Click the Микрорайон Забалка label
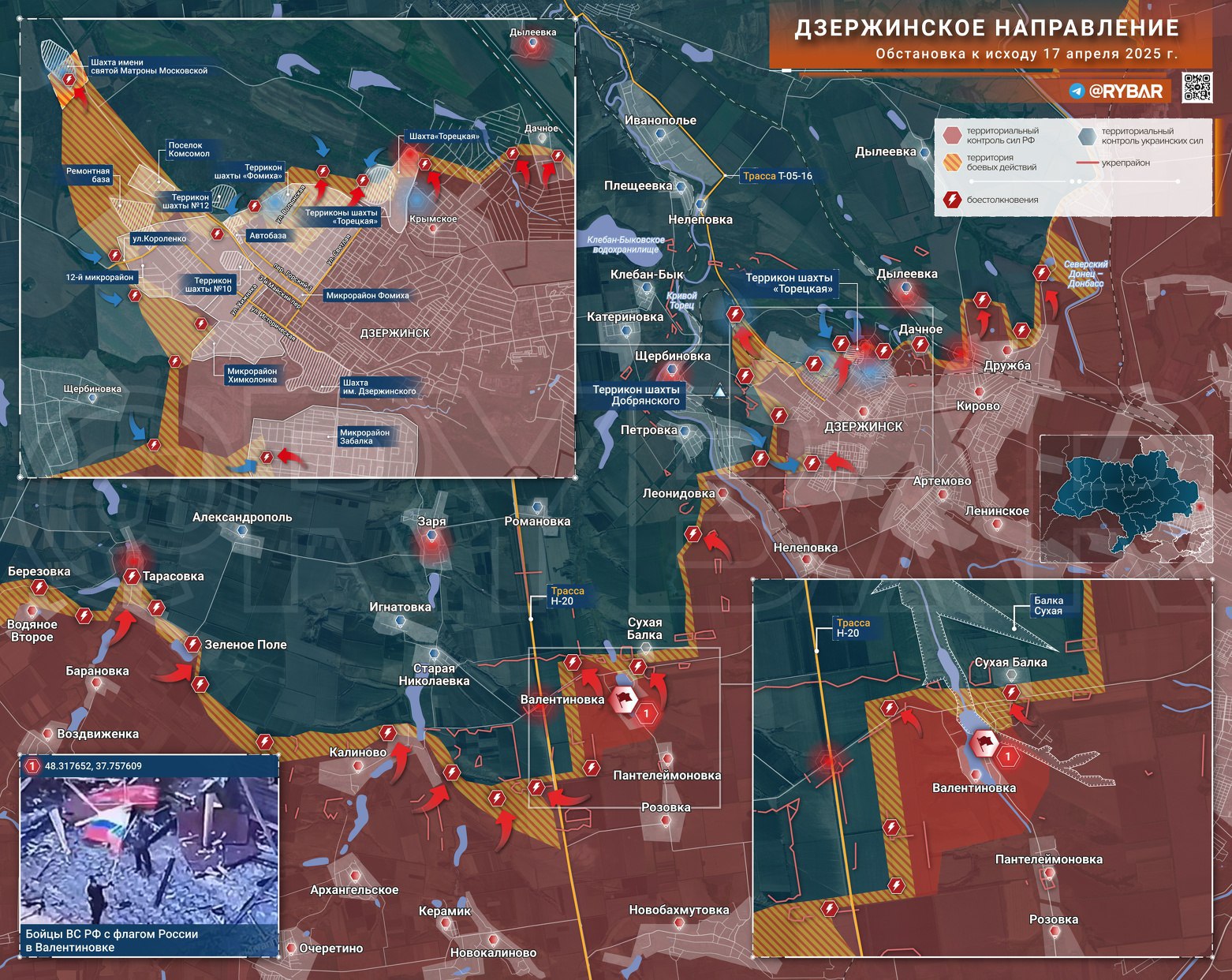The image size is (1232, 980). 364,436
